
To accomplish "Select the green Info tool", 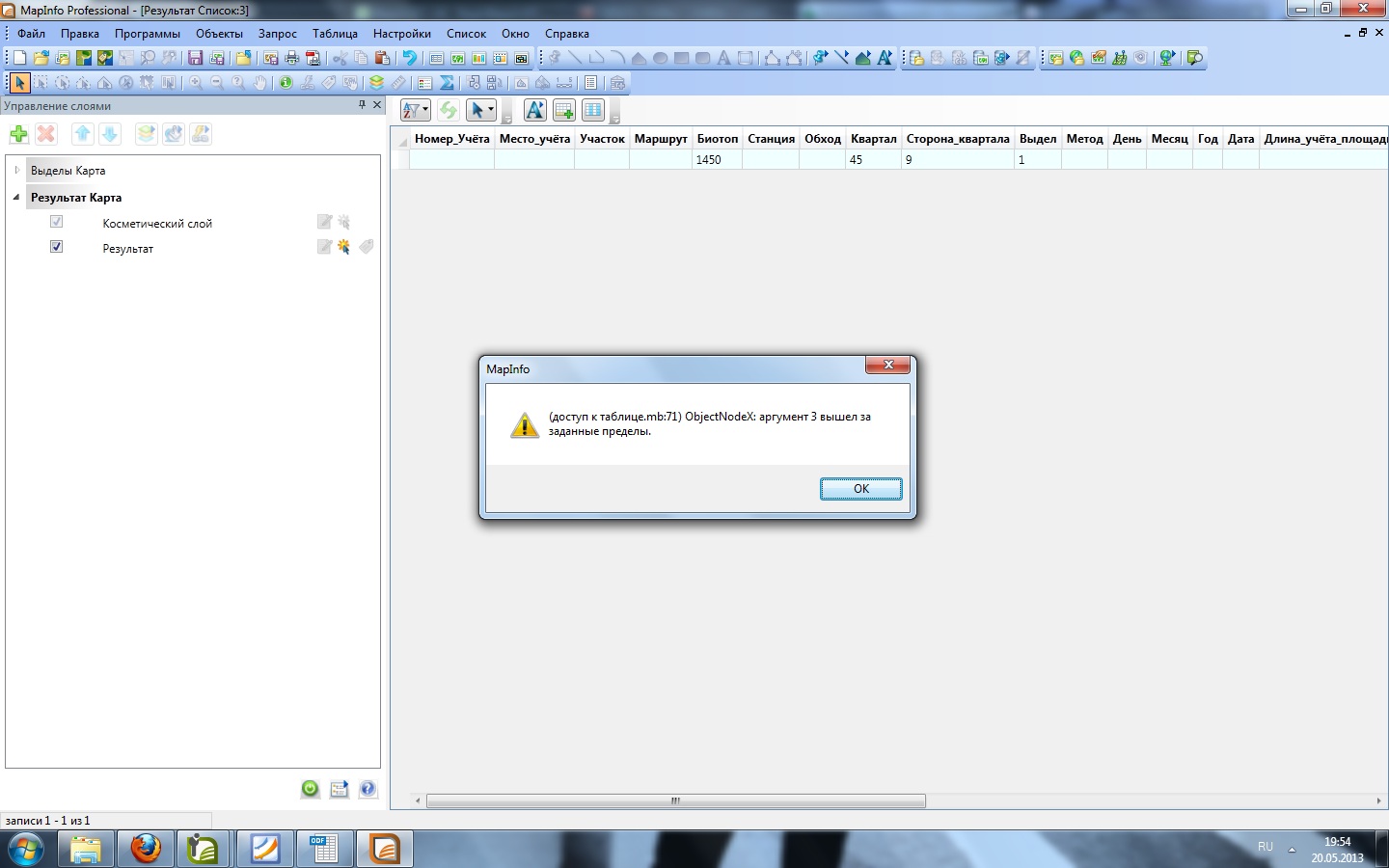I will click(286, 83).
